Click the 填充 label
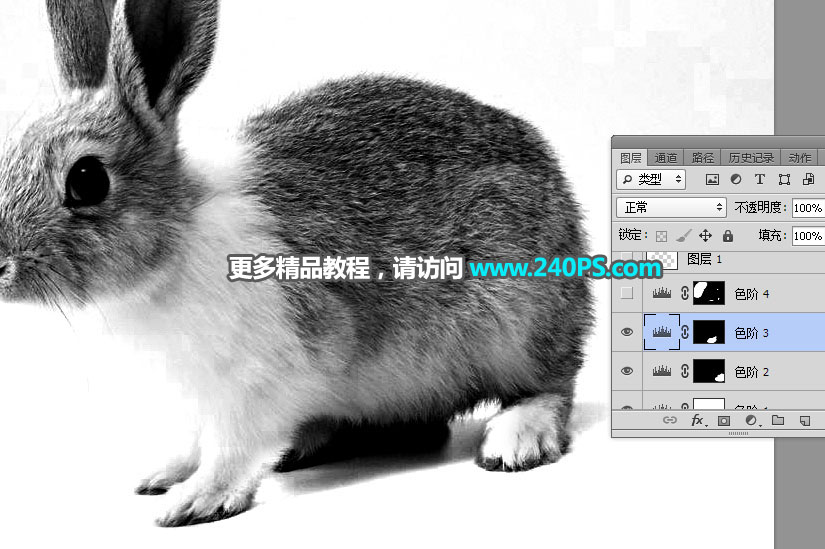This screenshot has height=549, width=825. click(x=772, y=235)
